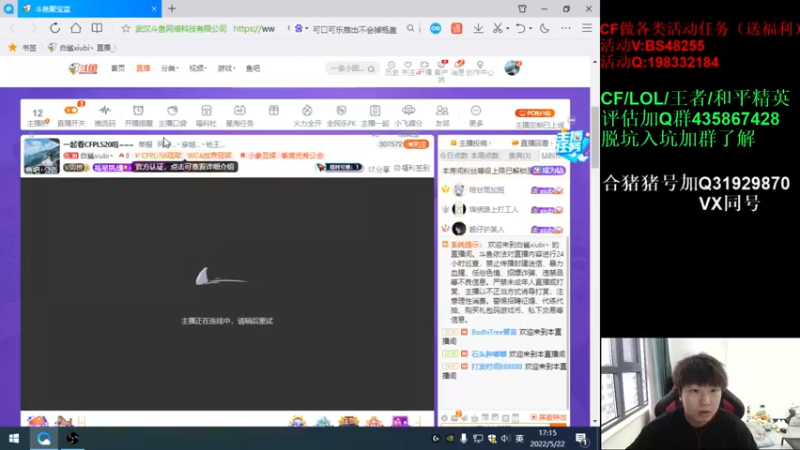Click the 分享 share link

379,169
